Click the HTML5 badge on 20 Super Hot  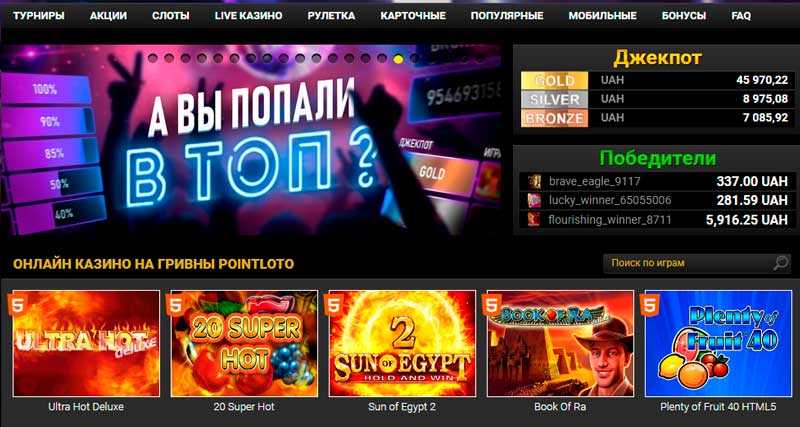click(x=176, y=305)
